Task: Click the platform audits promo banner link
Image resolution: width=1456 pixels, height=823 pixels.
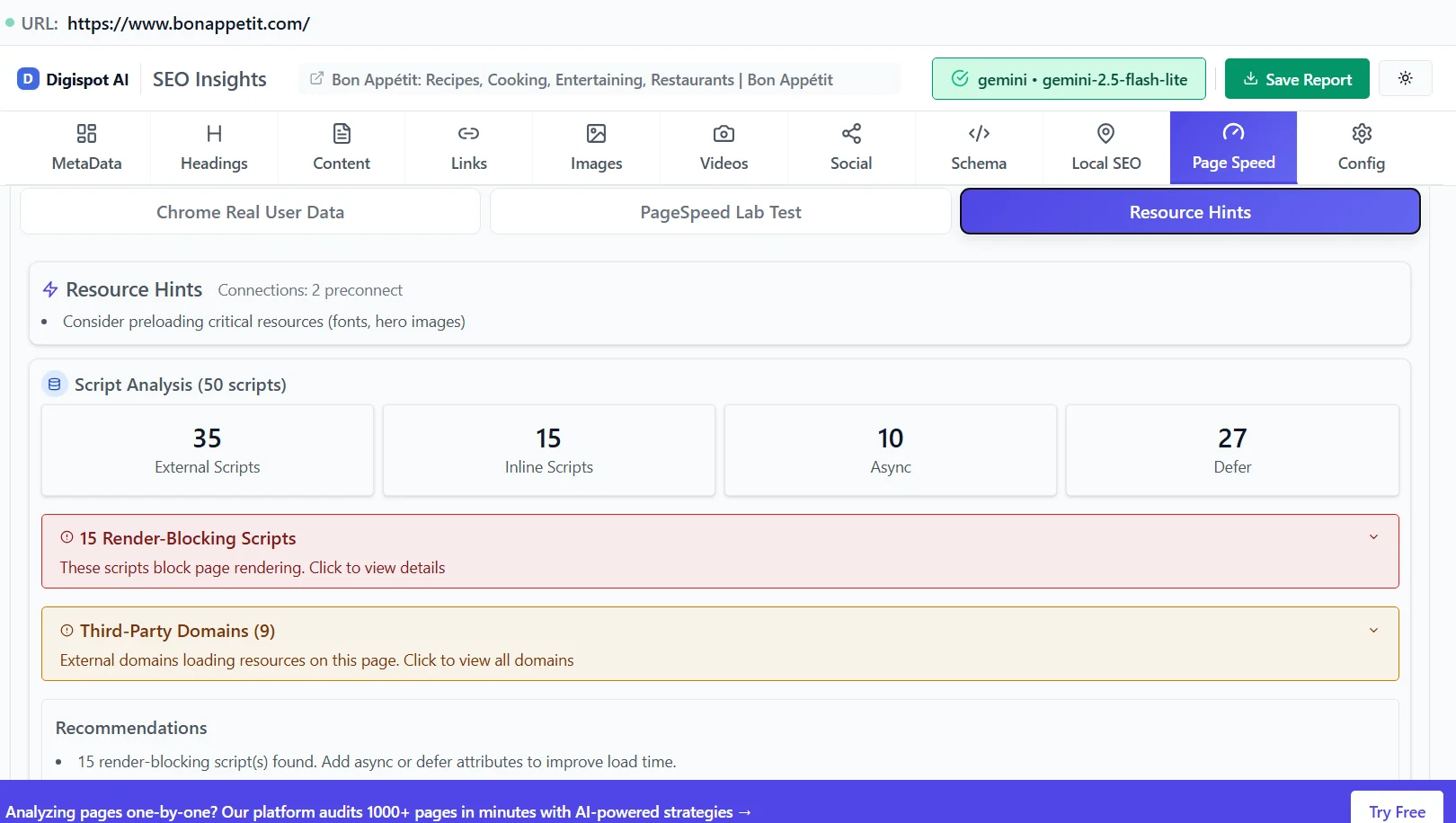Action: tap(378, 811)
